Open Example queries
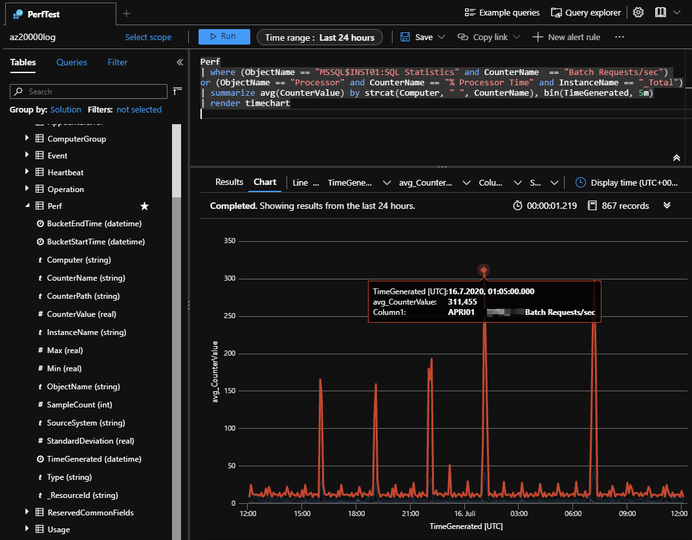Viewport: 692px width, 540px height. 502,13
